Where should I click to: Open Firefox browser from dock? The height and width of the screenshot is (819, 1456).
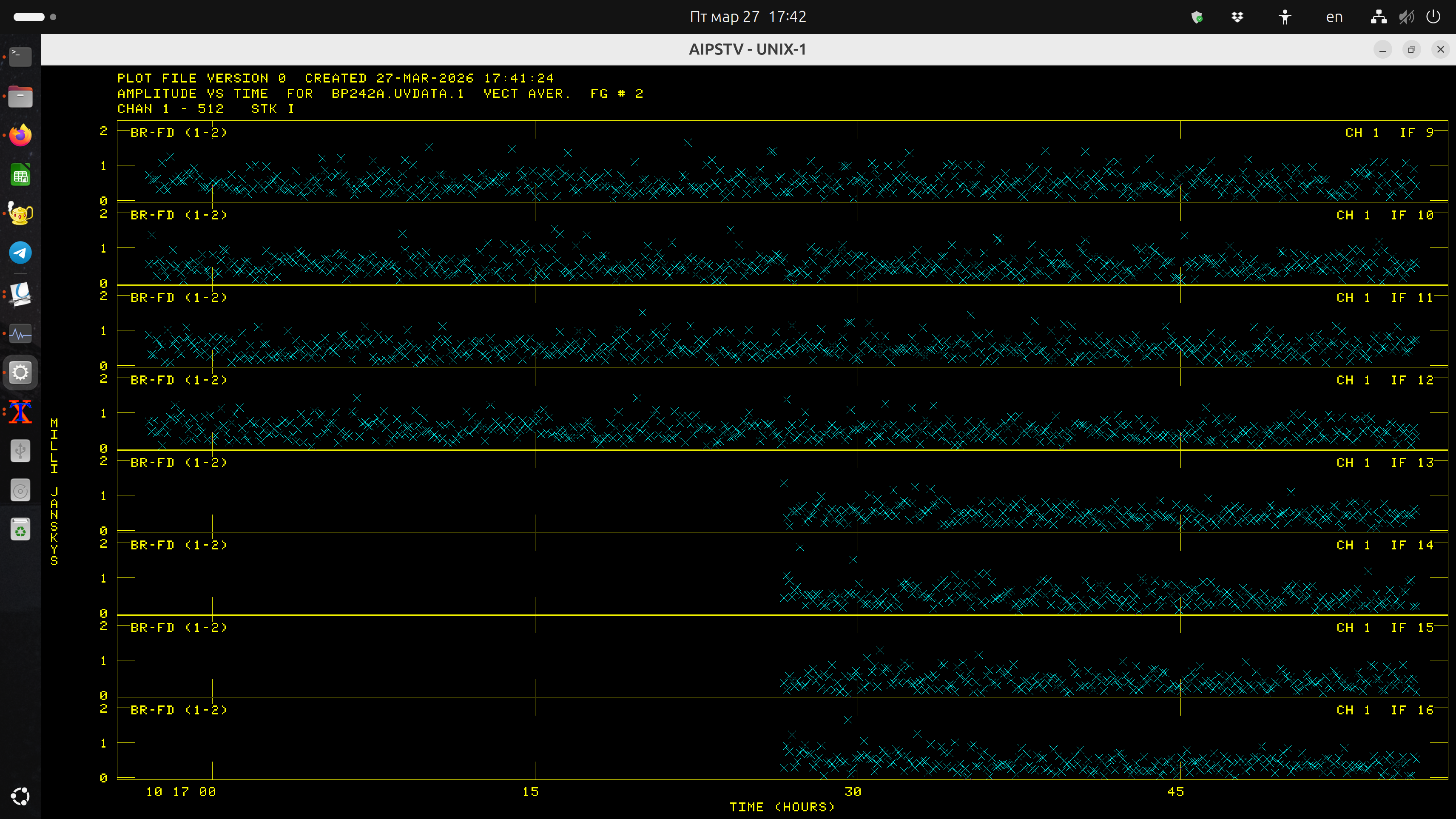20,136
